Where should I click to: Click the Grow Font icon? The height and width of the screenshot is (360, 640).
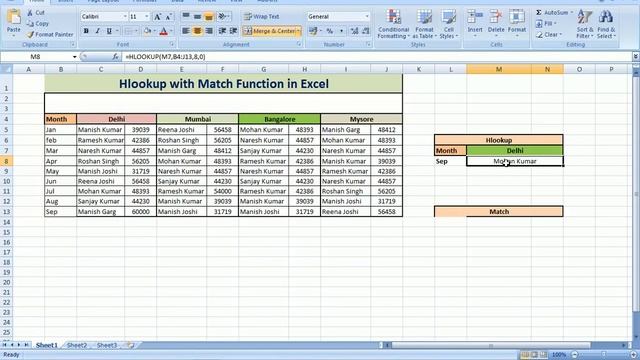point(158,16)
